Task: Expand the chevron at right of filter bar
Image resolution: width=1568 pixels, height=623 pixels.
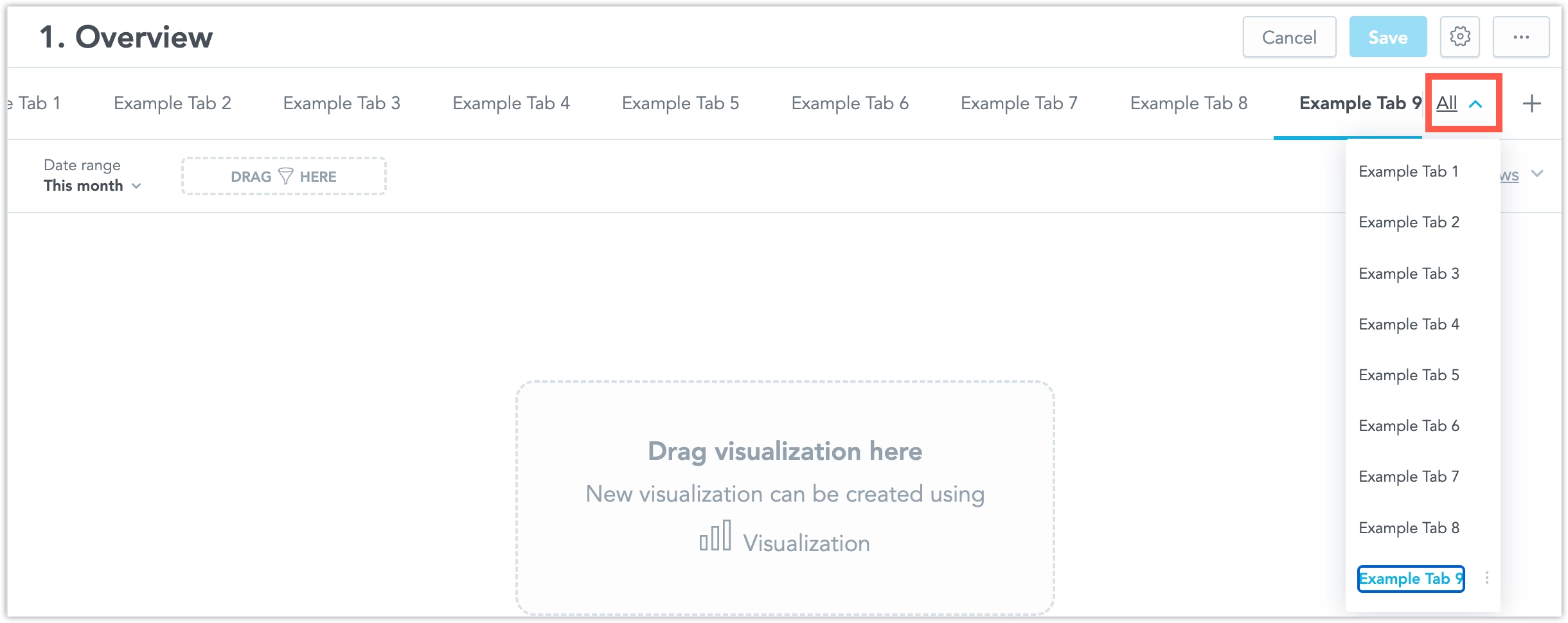Action: [x=1537, y=173]
